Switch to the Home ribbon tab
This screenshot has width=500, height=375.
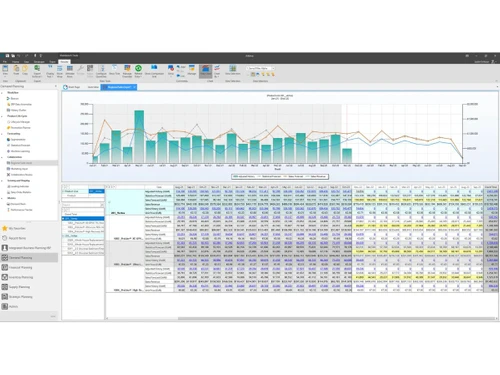pyautogui.click(x=15, y=62)
